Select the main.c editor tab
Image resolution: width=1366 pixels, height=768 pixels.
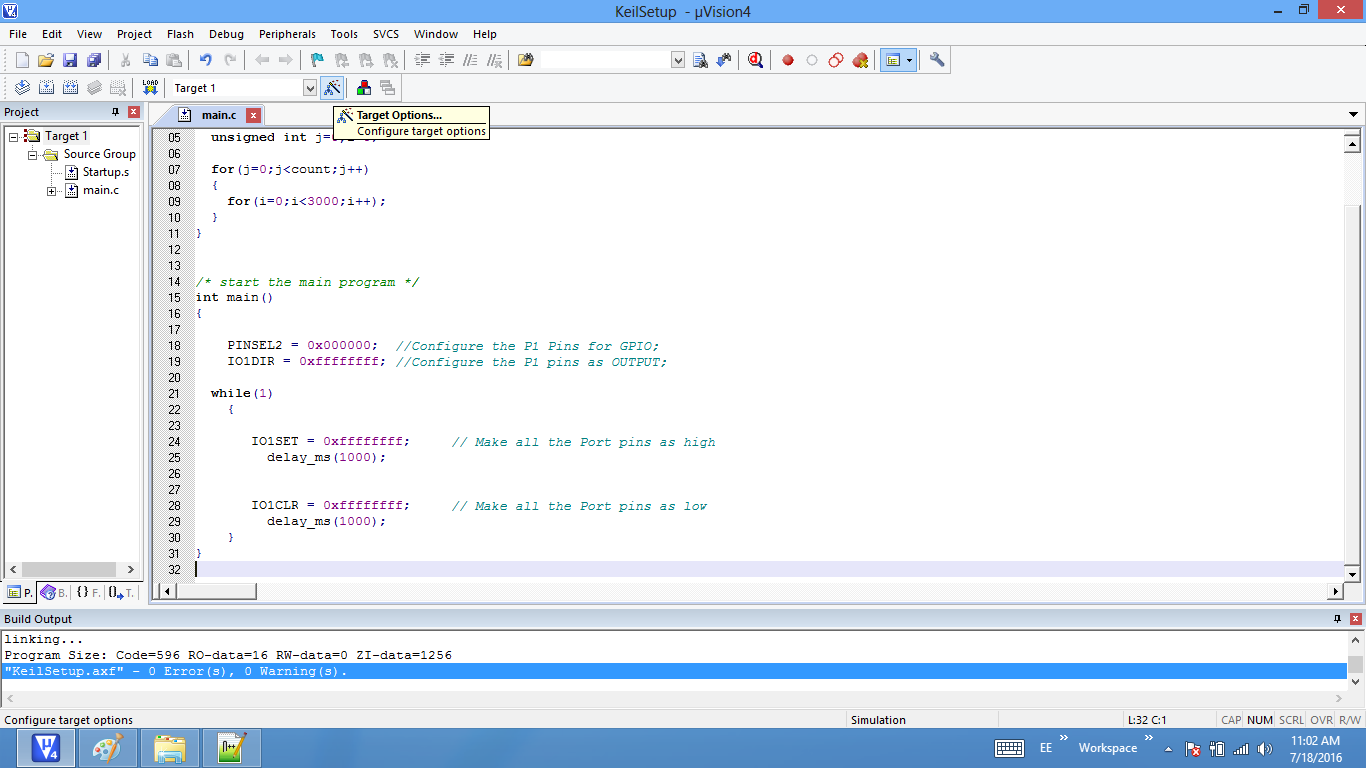point(210,115)
